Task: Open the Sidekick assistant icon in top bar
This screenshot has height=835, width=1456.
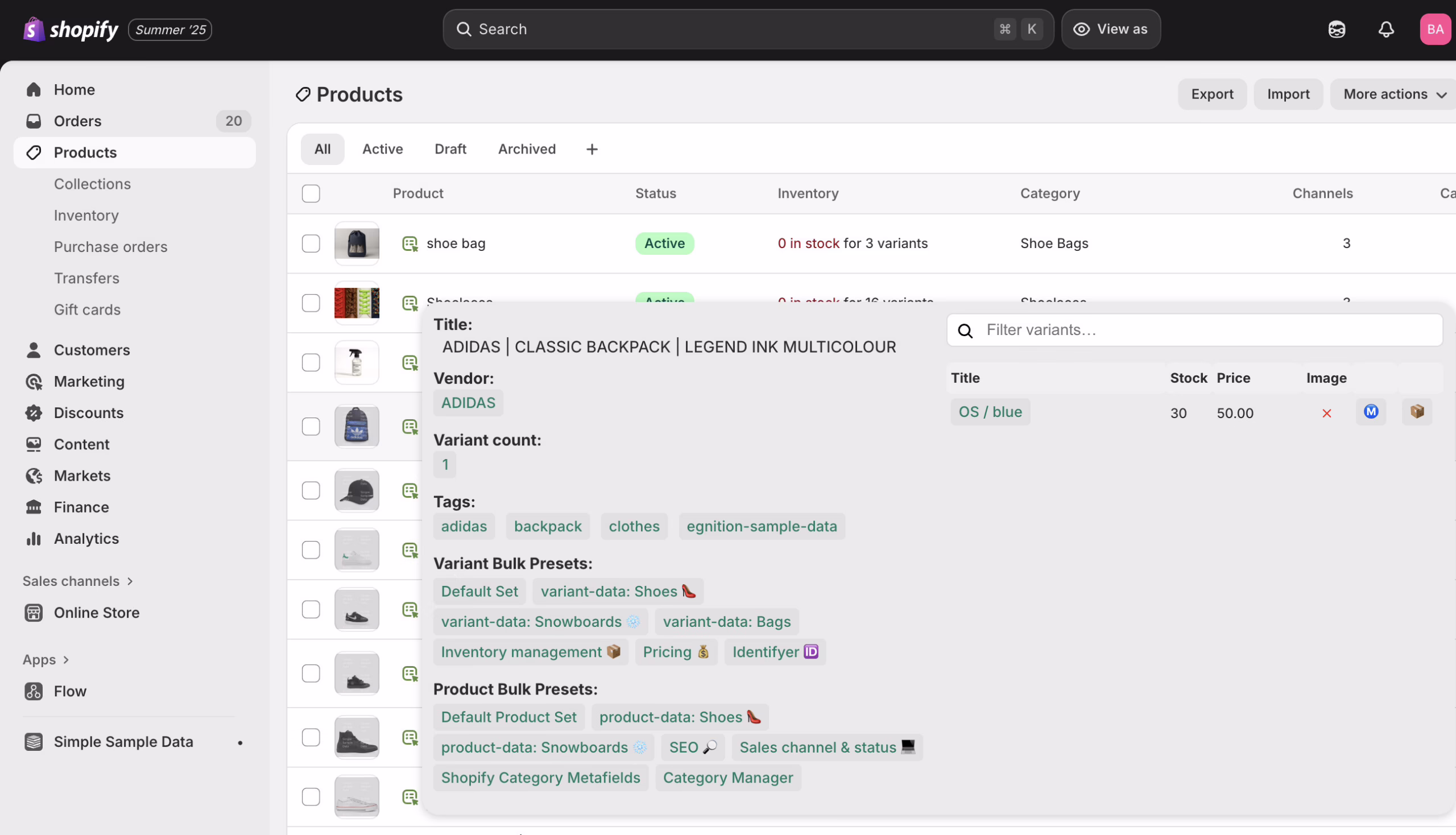Action: [1337, 29]
